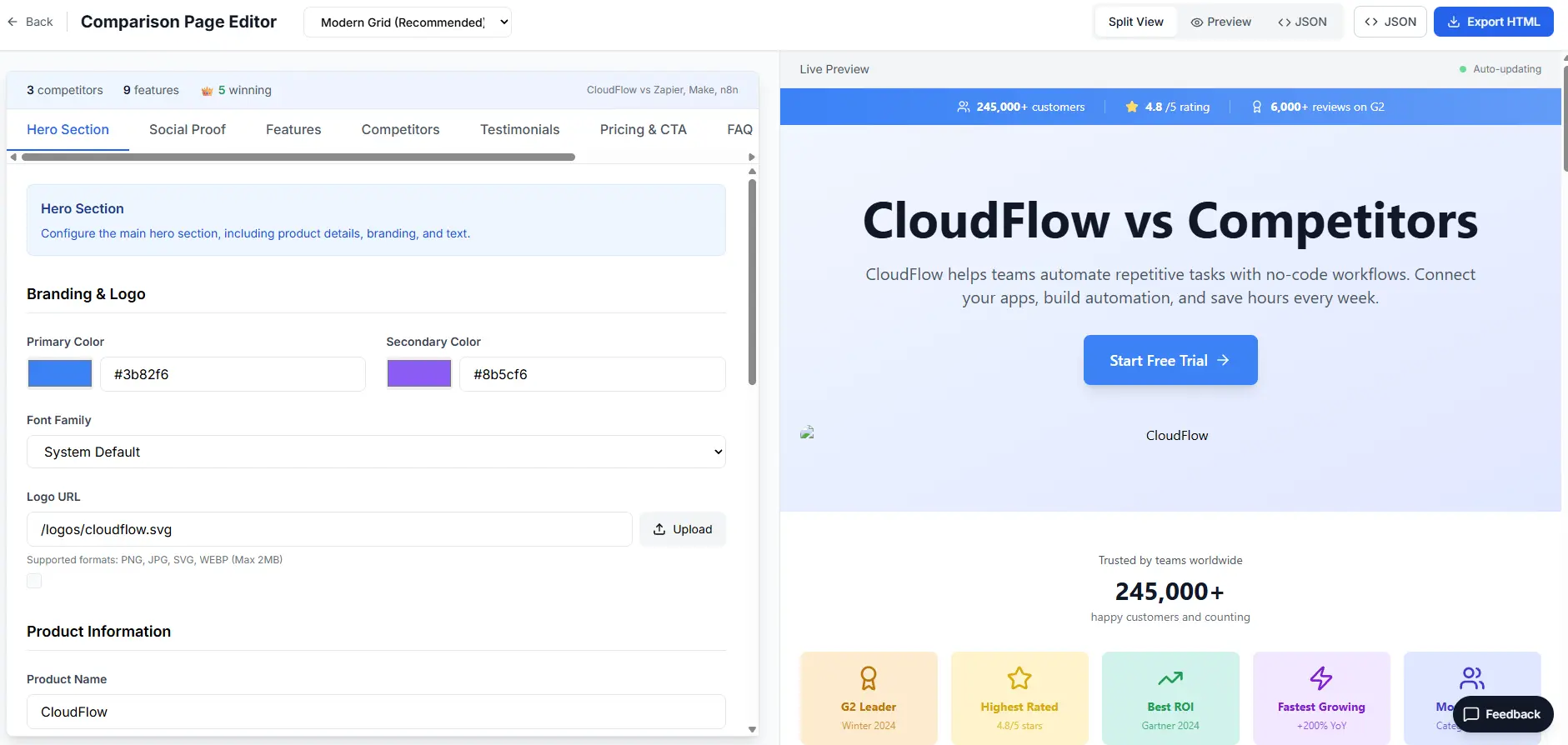The height and width of the screenshot is (745, 1568).
Task: Click the Upload button
Action: coord(683,529)
